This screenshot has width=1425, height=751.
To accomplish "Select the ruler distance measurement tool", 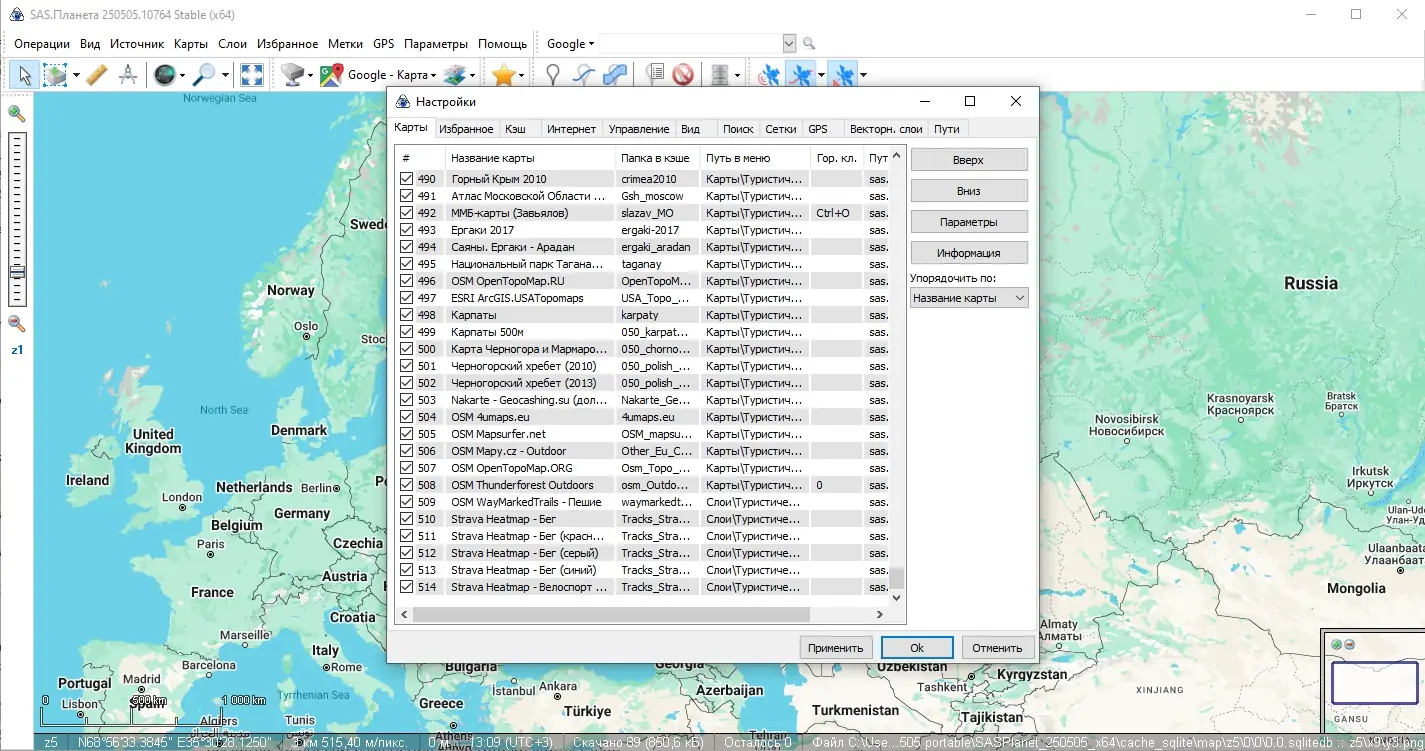I will (x=96, y=75).
